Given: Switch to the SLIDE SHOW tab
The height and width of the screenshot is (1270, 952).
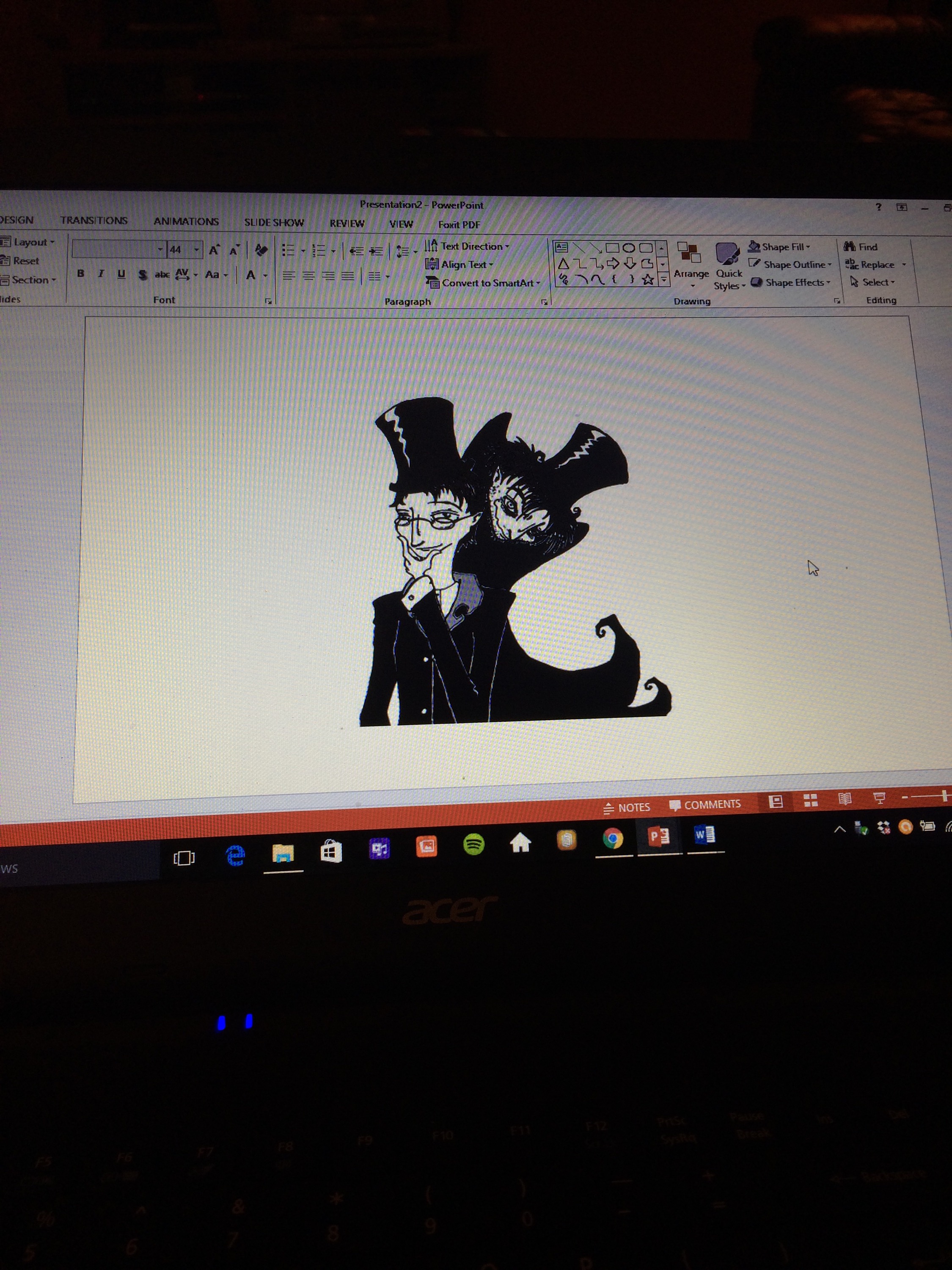Looking at the screenshot, I should [x=274, y=223].
